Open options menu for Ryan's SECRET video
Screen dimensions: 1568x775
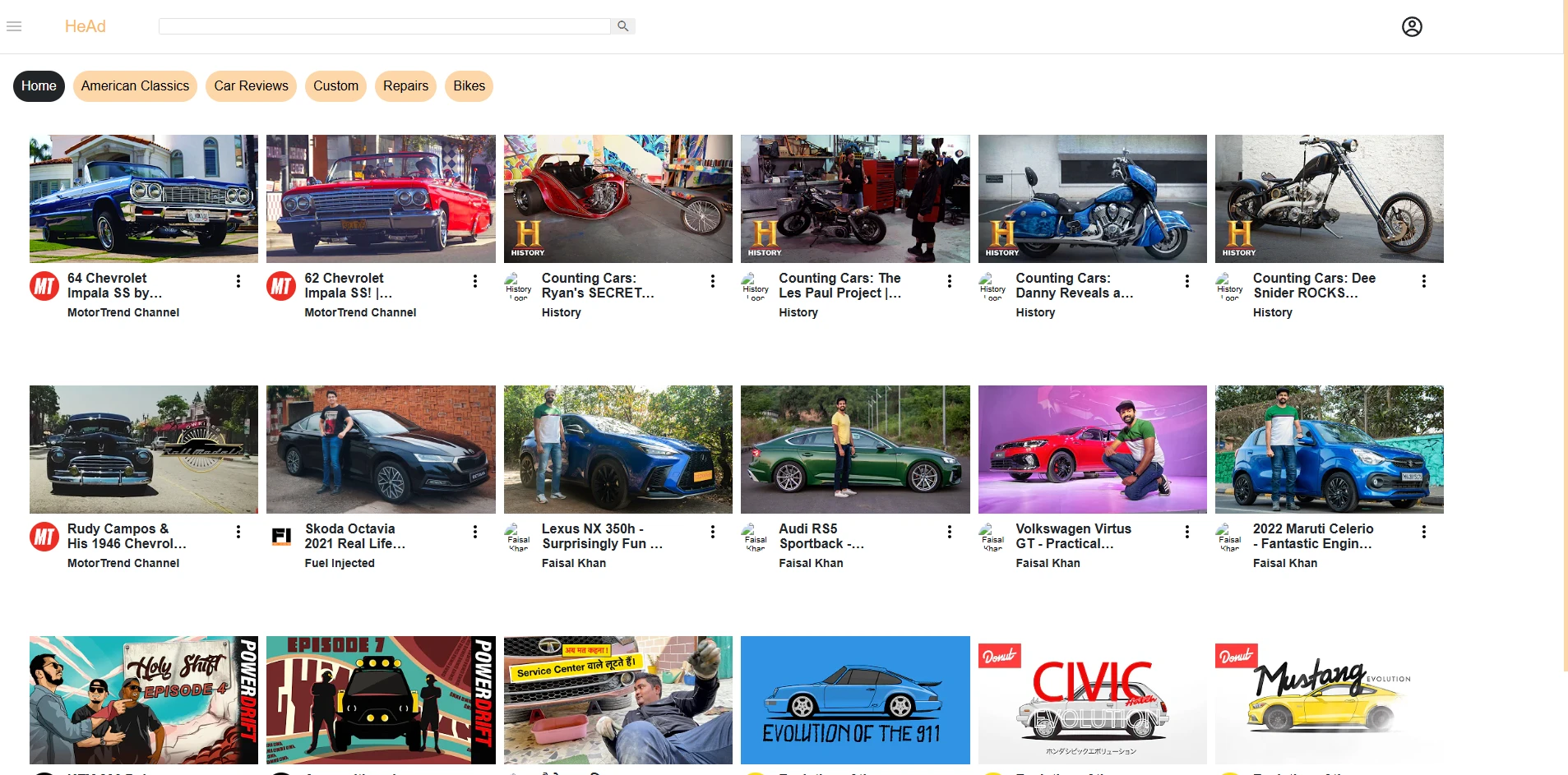tap(713, 281)
